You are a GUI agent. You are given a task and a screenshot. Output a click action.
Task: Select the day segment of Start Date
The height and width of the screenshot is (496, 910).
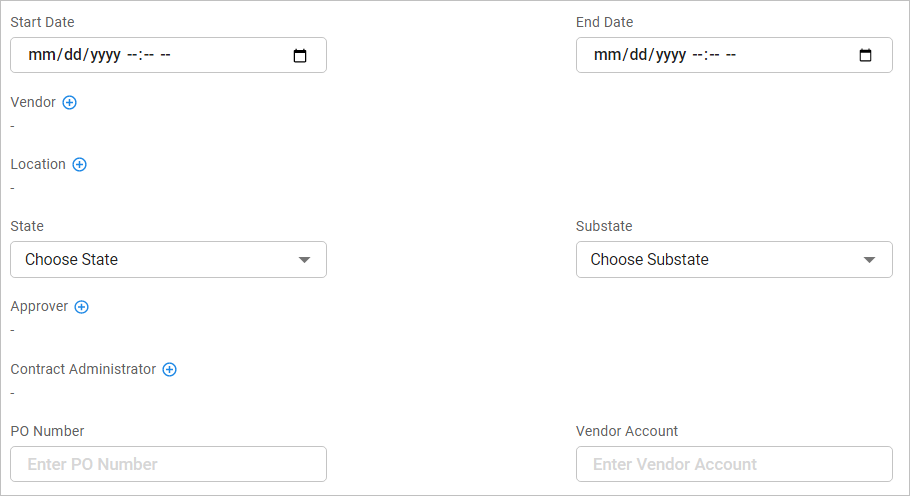coord(70,56)
